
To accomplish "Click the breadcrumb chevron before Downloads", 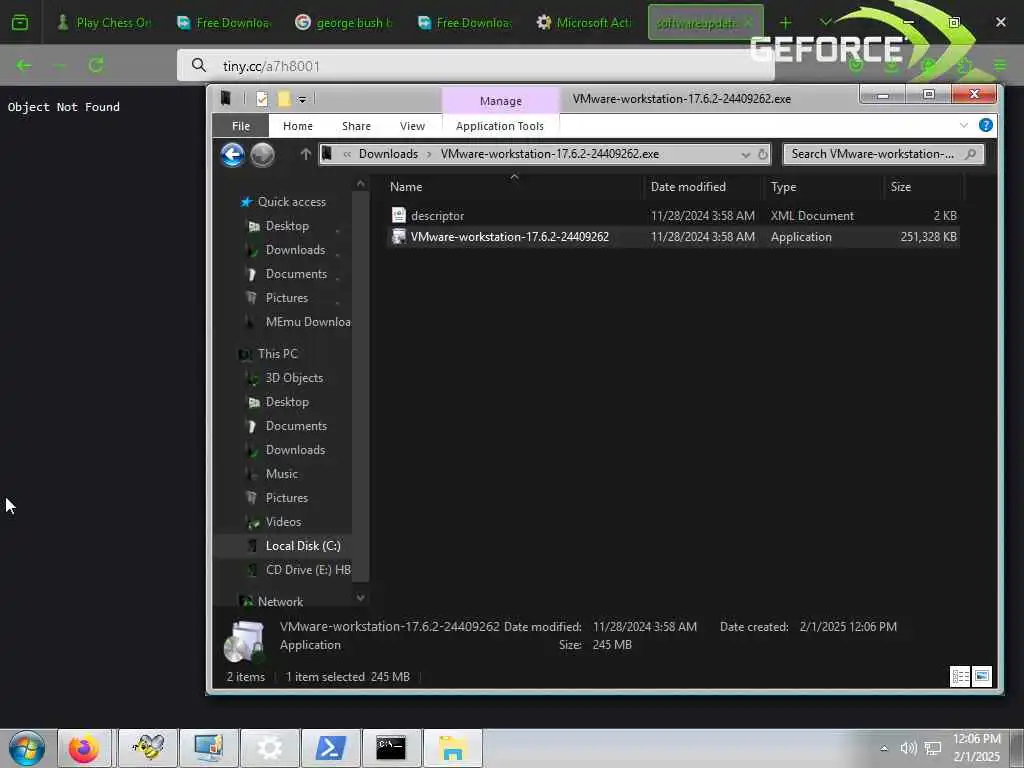I will [x=347, y=154].
